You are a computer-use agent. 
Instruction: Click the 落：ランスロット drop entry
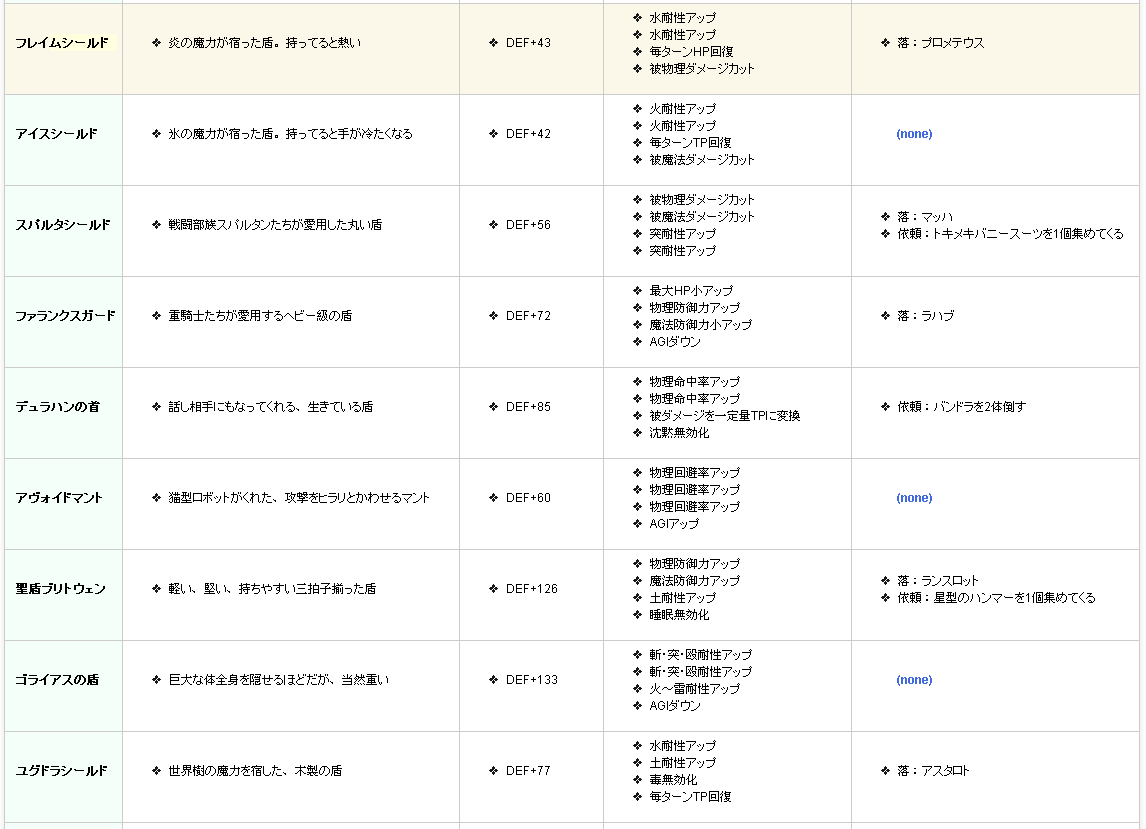(937, 580)
